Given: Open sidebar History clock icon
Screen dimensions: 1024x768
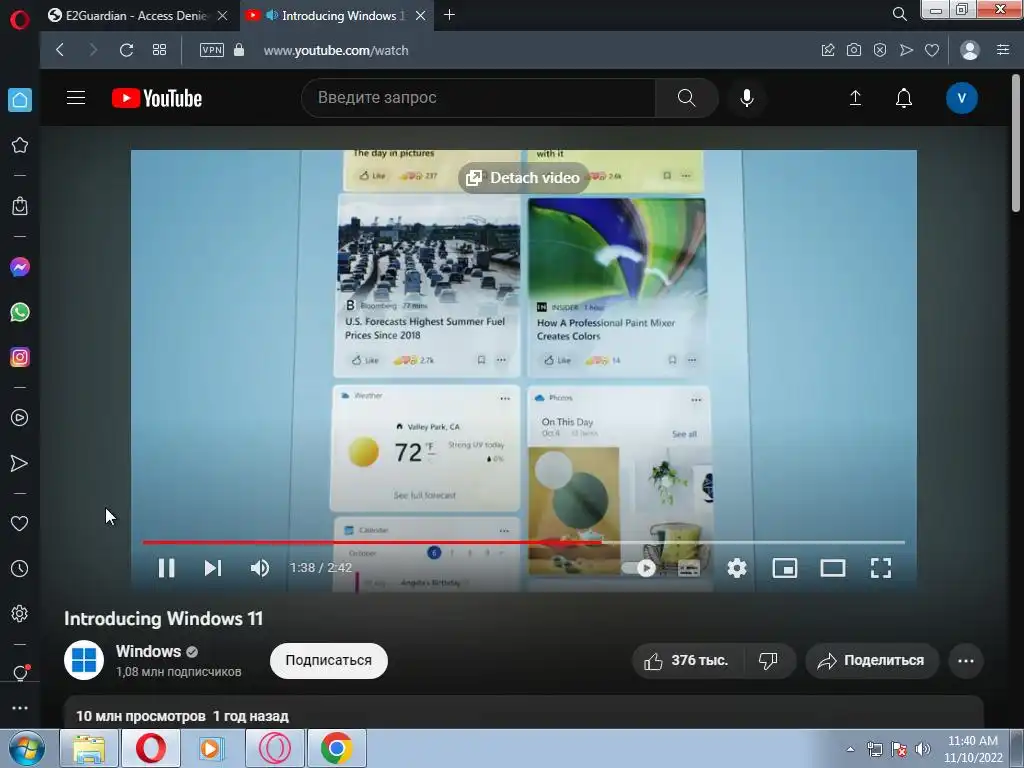Looking at the screenshot, I should point(20,569).
